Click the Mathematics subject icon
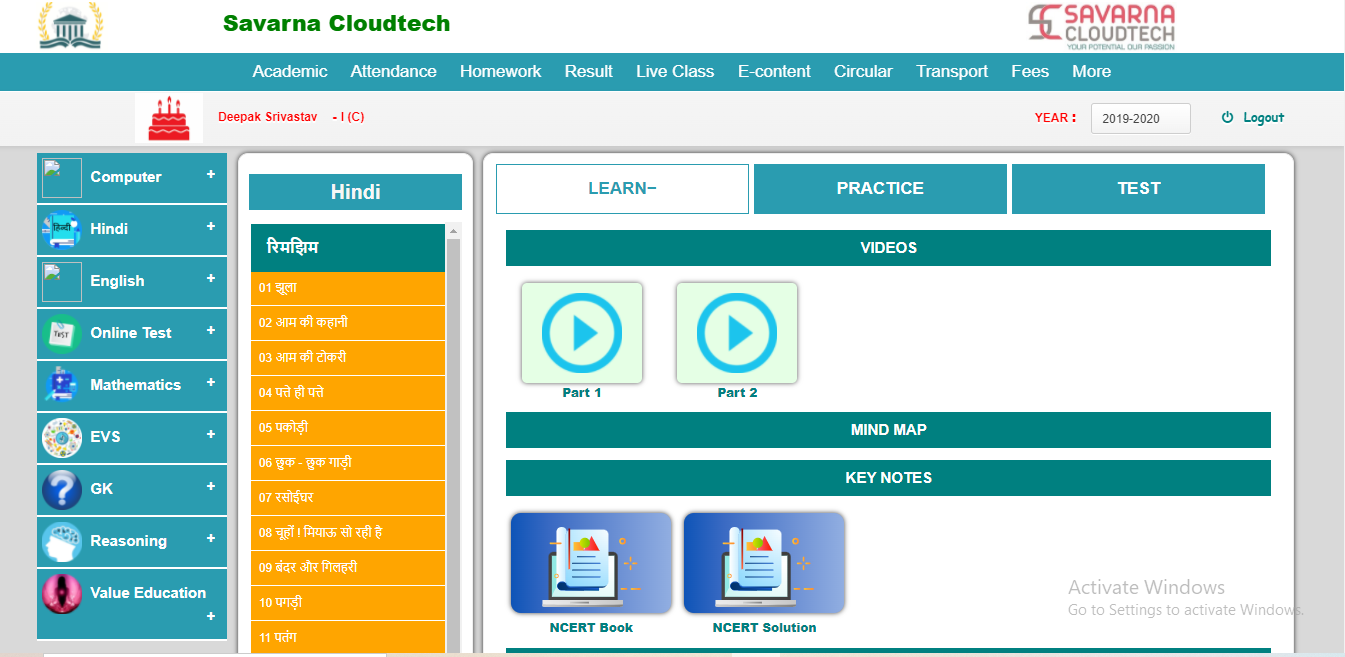 click(x=62, y=385)
